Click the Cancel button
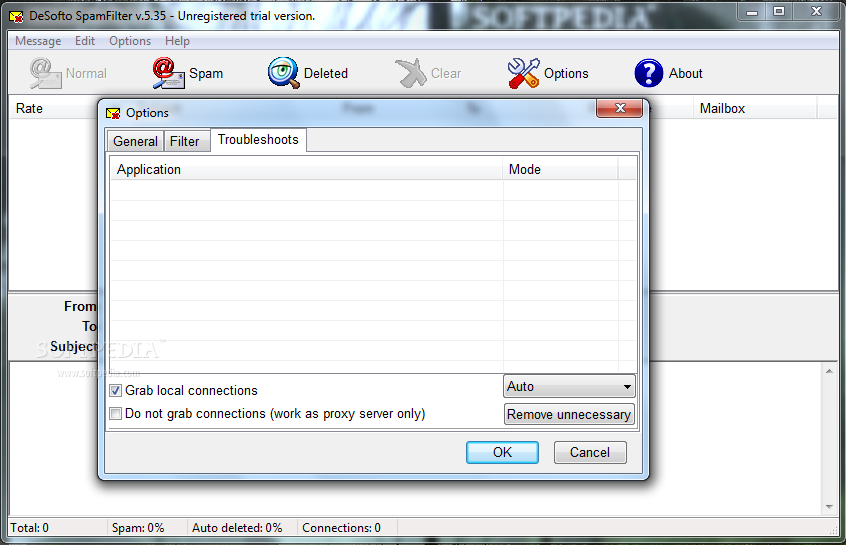The height and width of the screenshot is (545, 846). click(x=590, y=452)
